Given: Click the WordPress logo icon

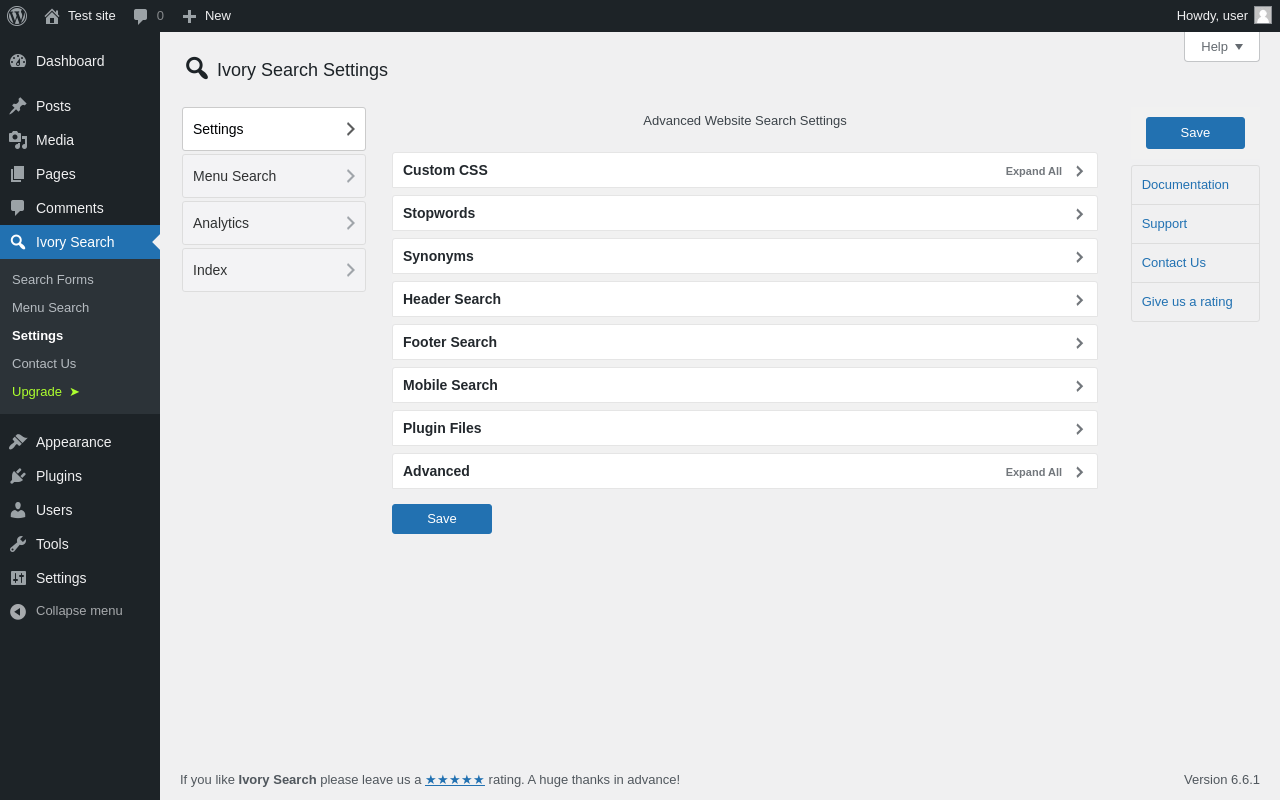Looking at the screenshot, I should pos(17,16).
